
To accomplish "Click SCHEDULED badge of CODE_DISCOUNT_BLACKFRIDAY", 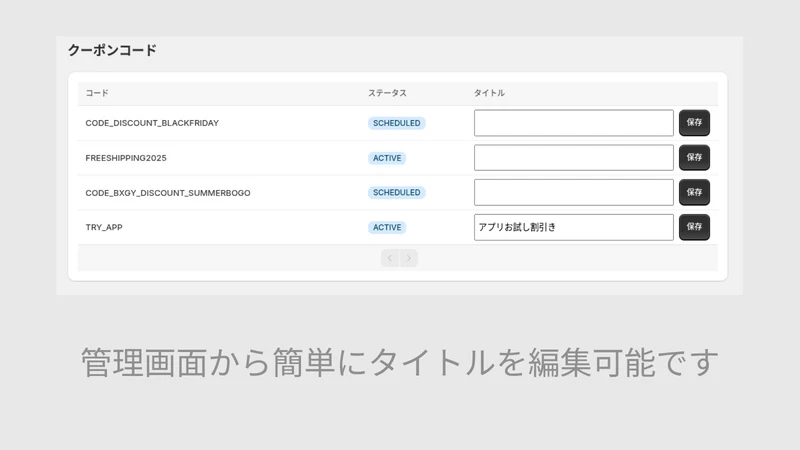I will pos(396,123).
